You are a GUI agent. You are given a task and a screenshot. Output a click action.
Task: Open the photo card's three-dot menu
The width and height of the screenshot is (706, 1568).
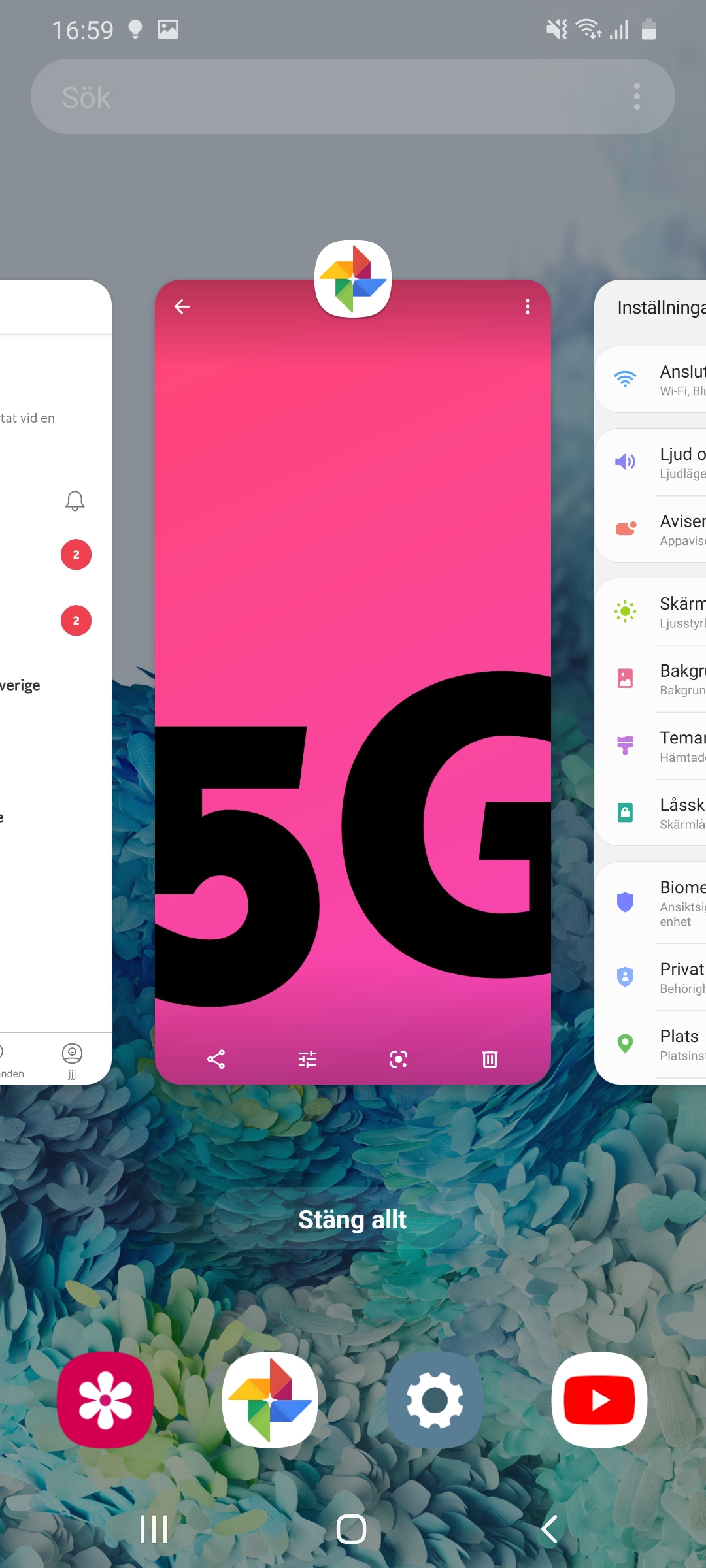[x=528, y=307]
